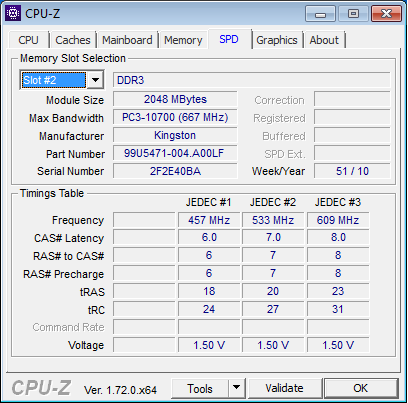This screenshot has width=408, height=403.
Task: Click the tRAS value 23
Action: click(338, 291)
